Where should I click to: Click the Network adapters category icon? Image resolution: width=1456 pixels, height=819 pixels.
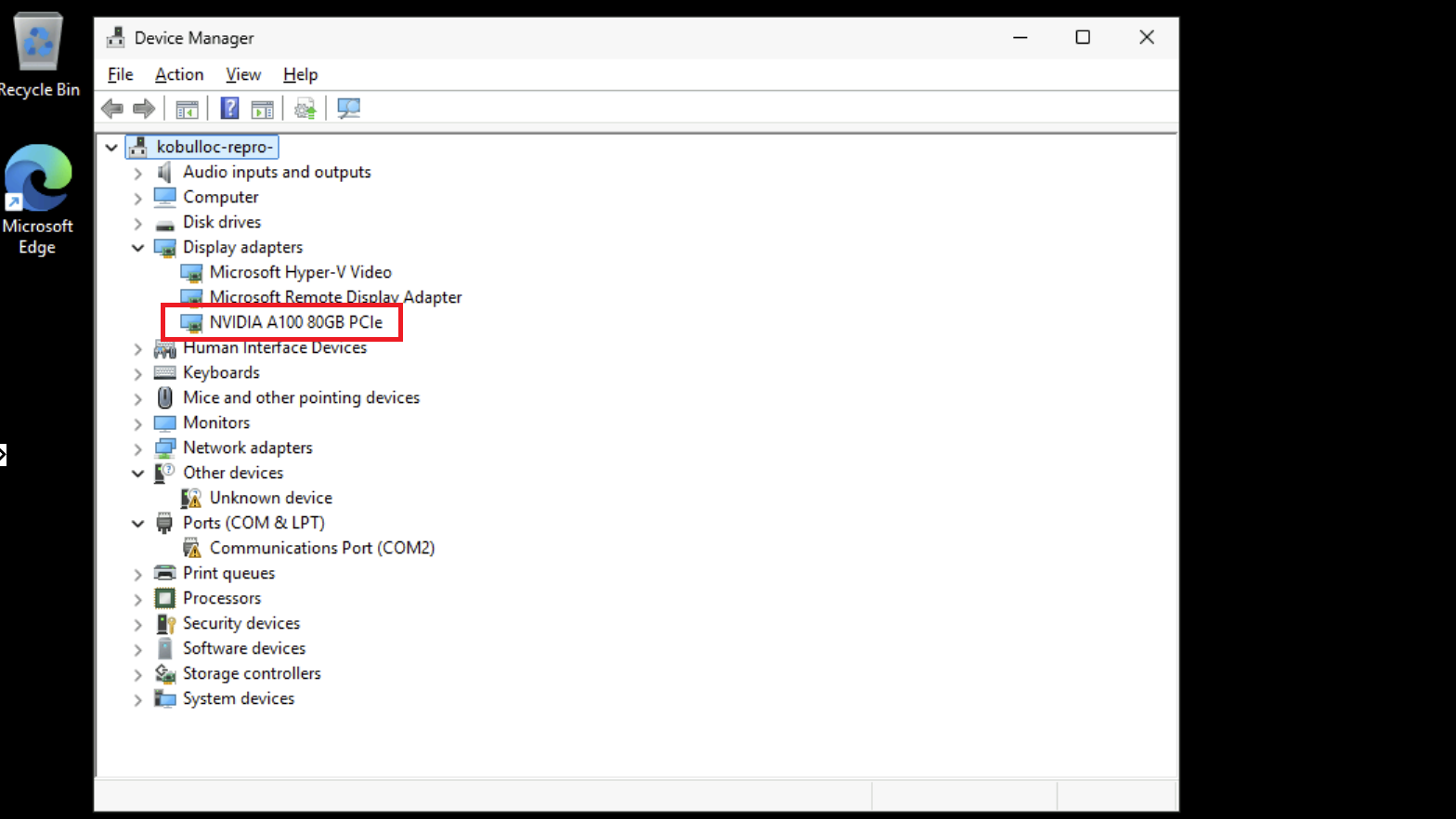164,448
